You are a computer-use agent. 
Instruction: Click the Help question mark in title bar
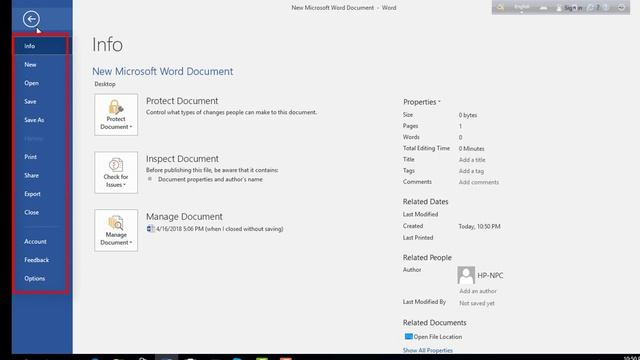click(598, 8)
